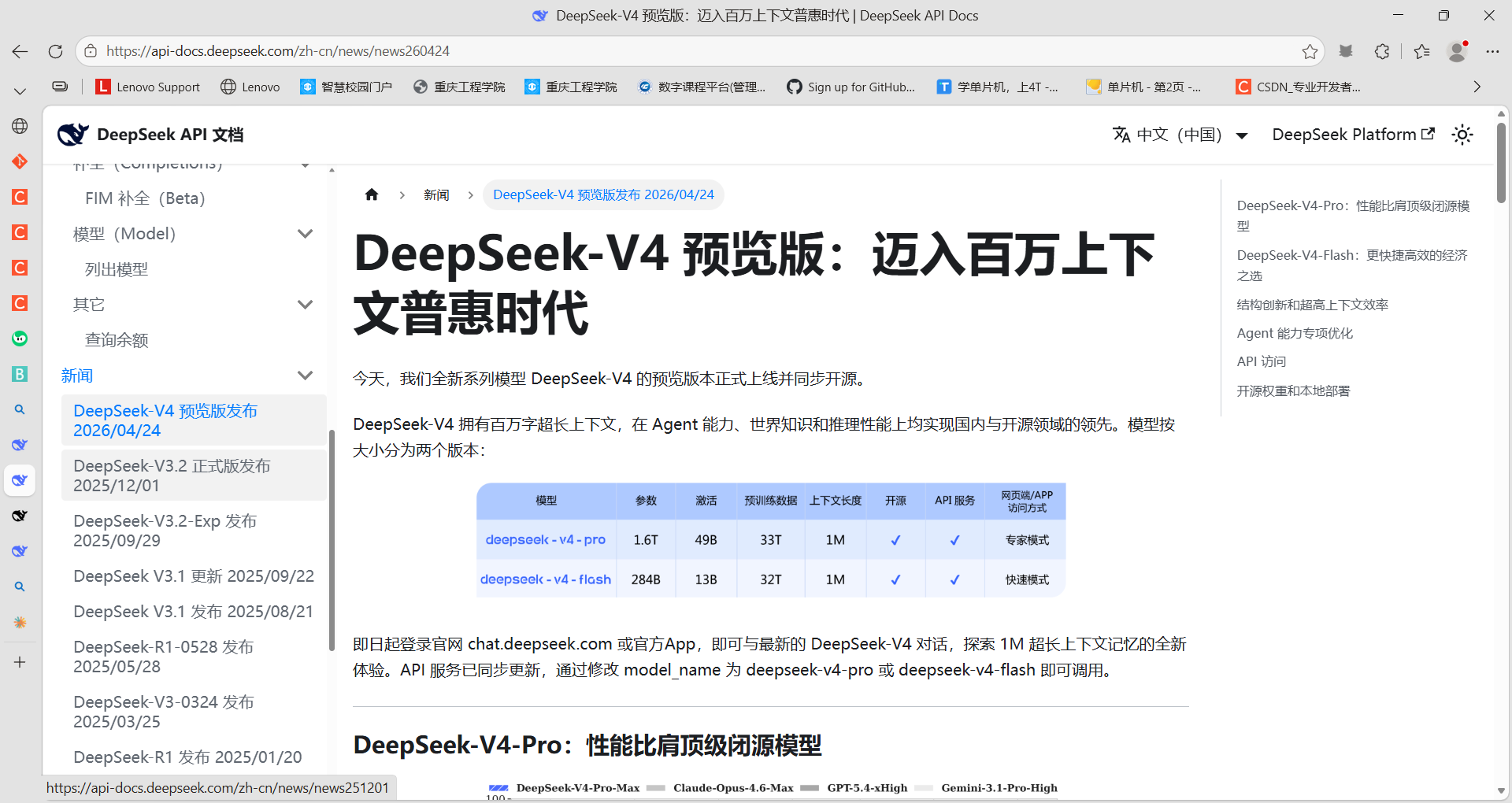Click the globe icon in the browser sidebar
This screenshot has width=1512, height=803.
(20, 126)
